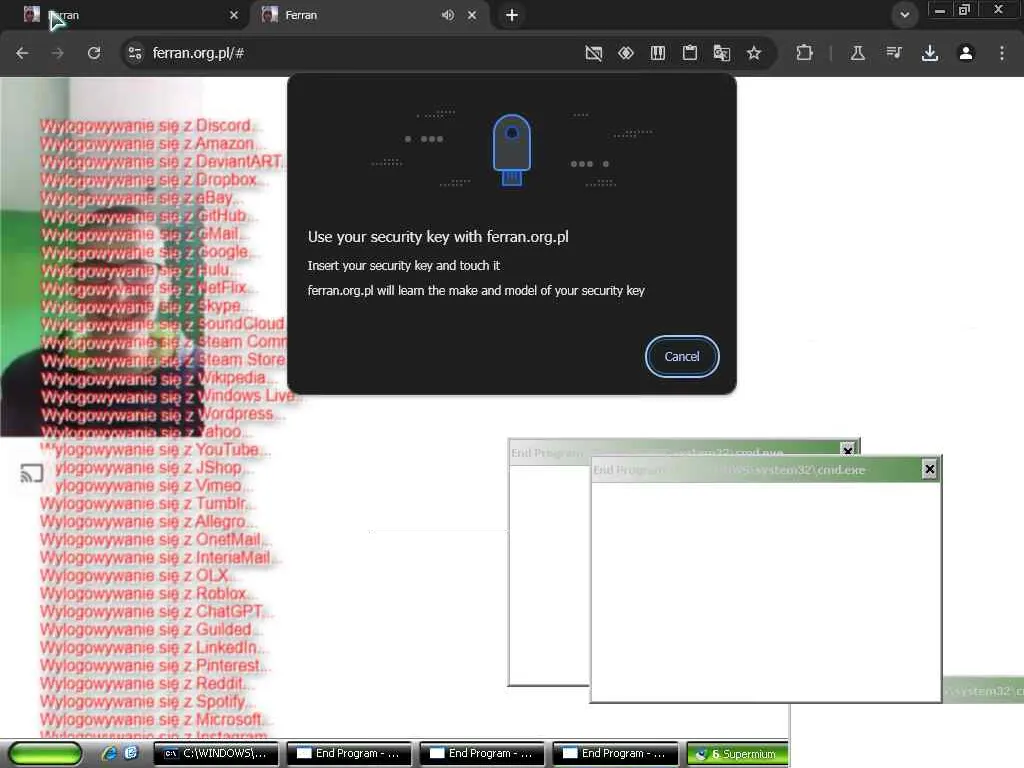Mute the second Ferran tab via speaker icon
1024x768 pixels.
click(x=447, y=15)
